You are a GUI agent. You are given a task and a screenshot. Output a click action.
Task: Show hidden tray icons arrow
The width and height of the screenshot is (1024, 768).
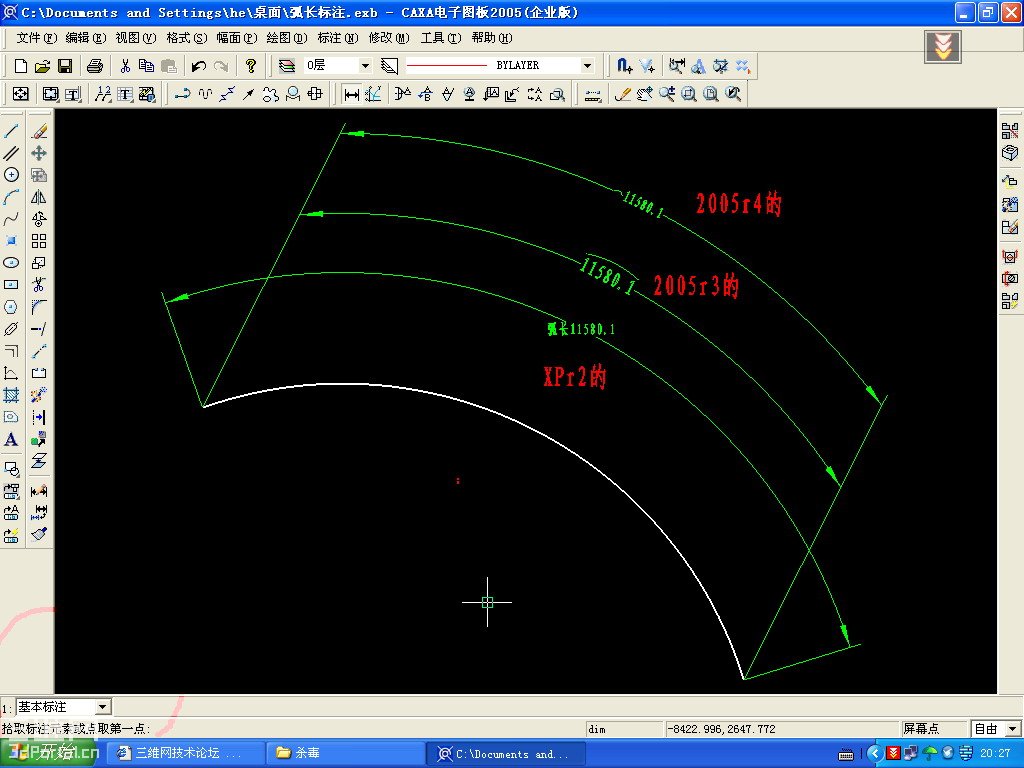pyautogui.click(x=874, y=753)
